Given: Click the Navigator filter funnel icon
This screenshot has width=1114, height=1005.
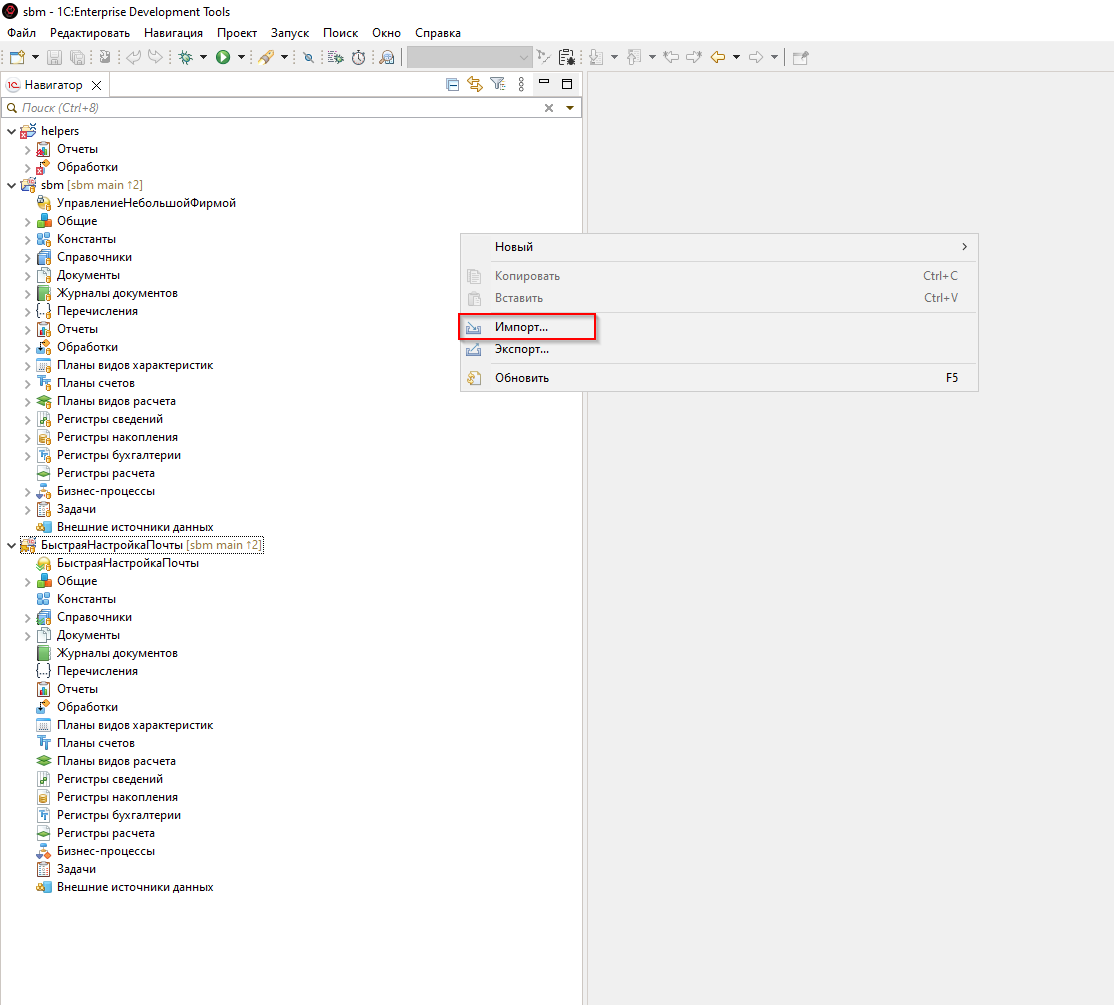Looking at the screenshot, I should [497, 85].
